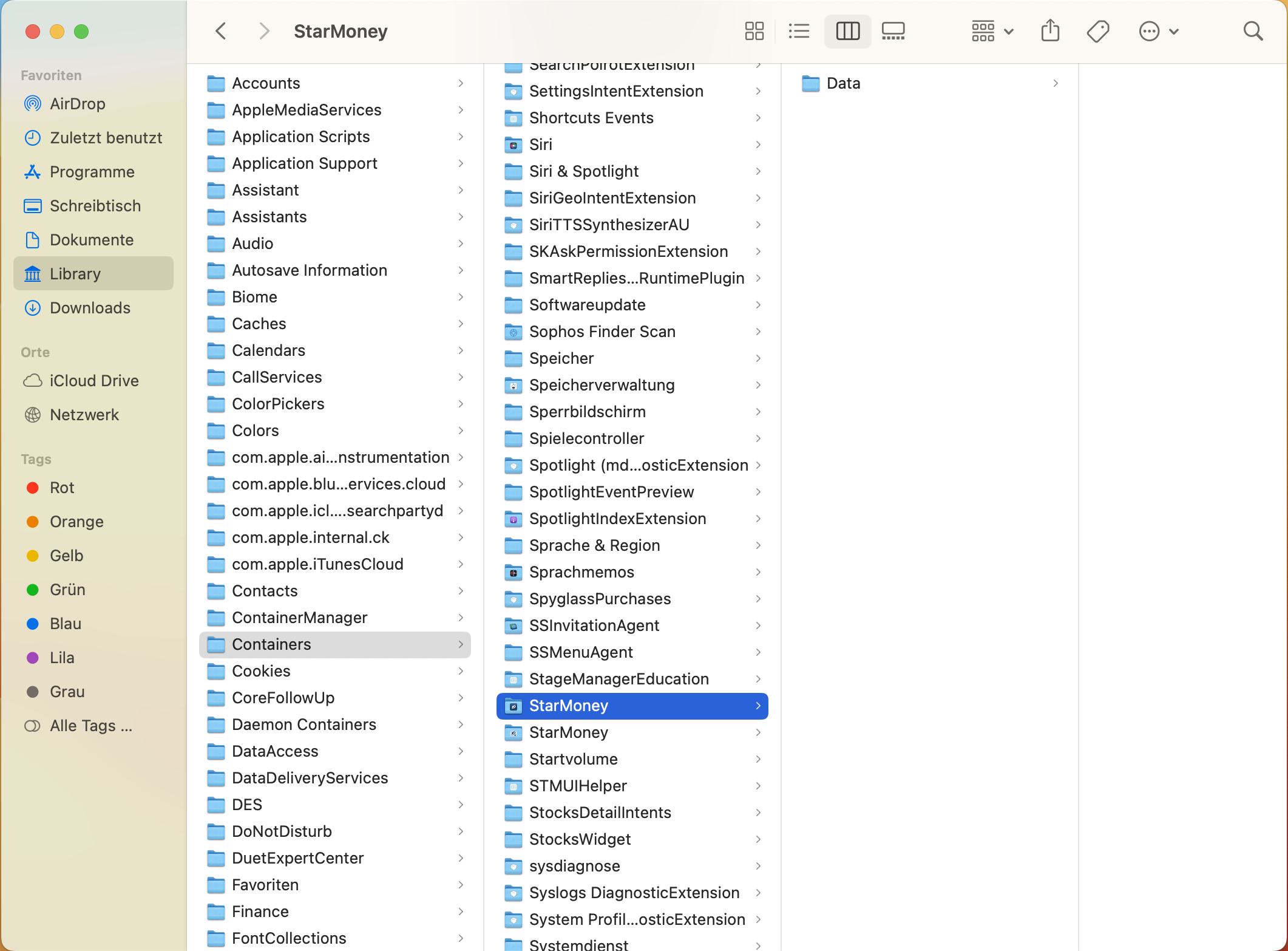1288x951 pixels.
Task: Filter by the Grün tag
Action: (x=93, y=590)
